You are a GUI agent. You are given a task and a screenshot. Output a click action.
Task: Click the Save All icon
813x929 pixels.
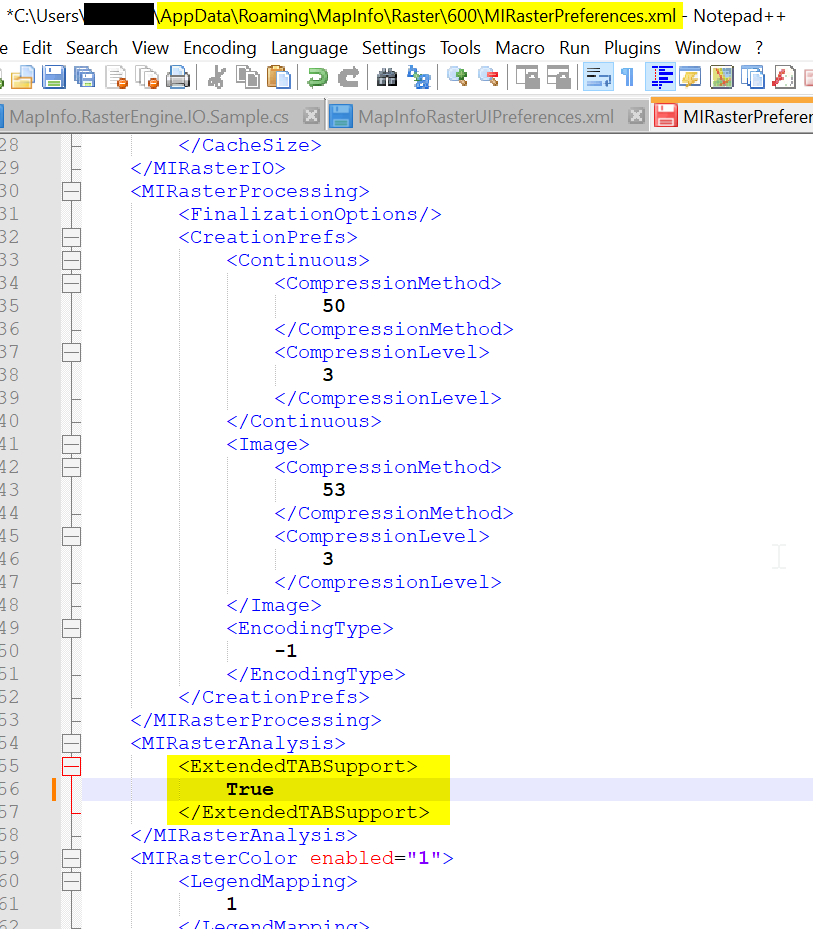tap(85, 77)
